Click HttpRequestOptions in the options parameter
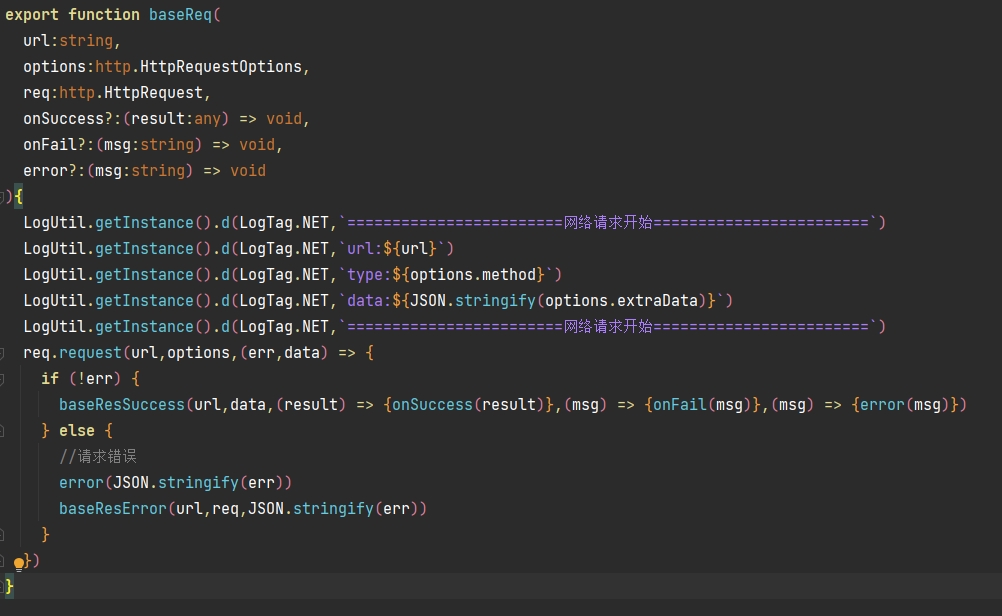This screenshot has height=616, width=1002. tap(220, 66)
